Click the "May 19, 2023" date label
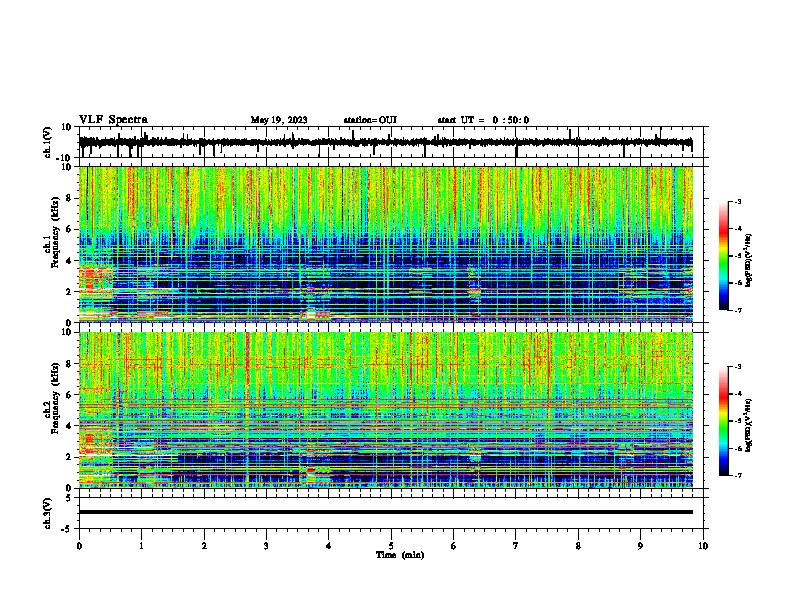Image resolution: width=792 pixels, height=612 pixels. tap(279, 120)
